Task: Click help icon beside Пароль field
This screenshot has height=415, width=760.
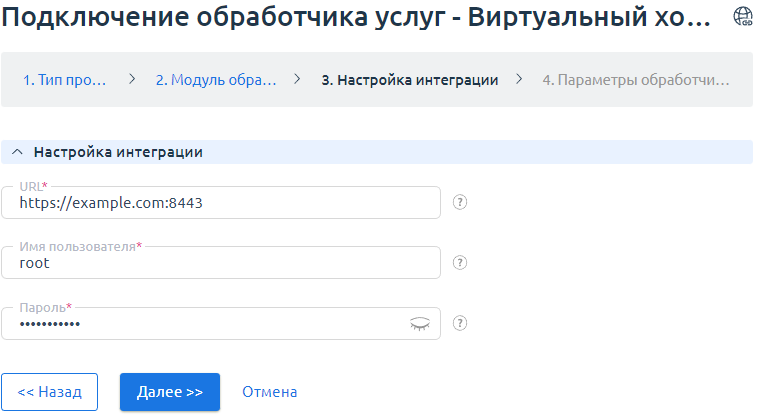Action: tap(460, 323)
